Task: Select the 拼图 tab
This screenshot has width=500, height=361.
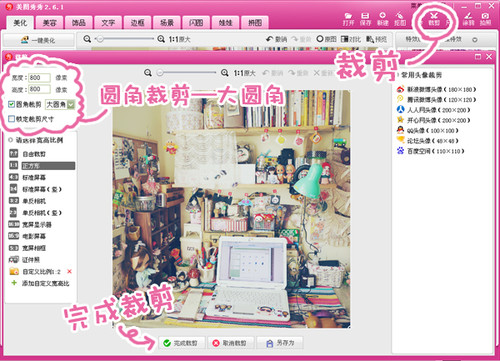Action: (255, 23)
